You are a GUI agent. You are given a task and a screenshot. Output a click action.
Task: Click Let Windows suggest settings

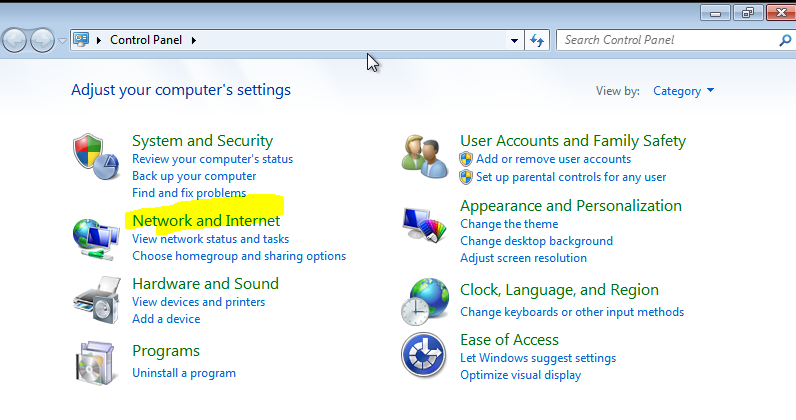(x=538, y=358)
